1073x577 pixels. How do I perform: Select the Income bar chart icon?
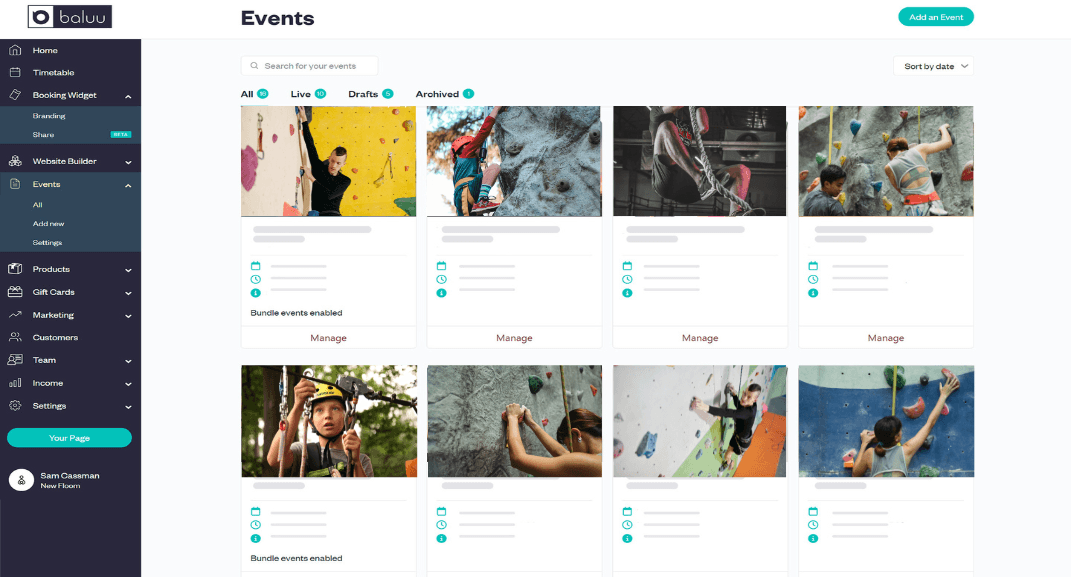[x=15, y=383]
